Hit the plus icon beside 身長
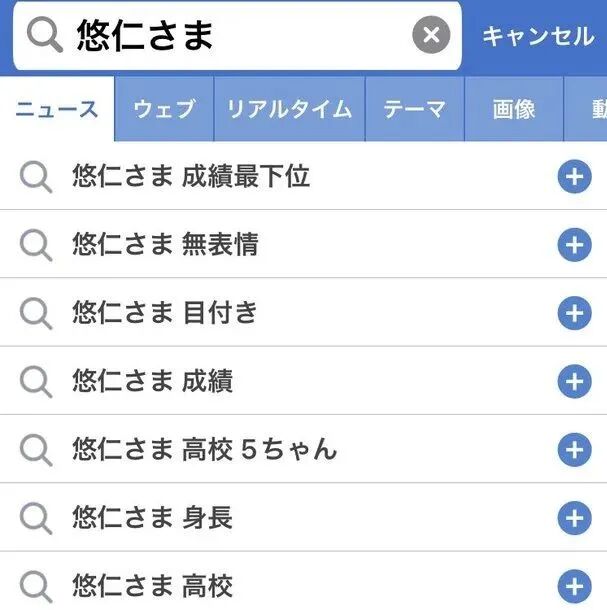Viewport: 607px width, 610px height. click(574, 518)
